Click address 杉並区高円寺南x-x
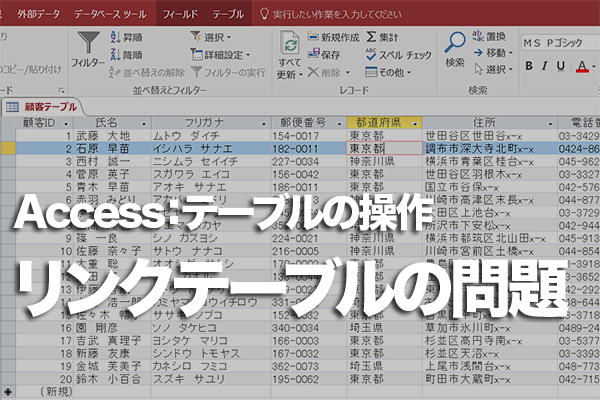Screen dimensions: 600x400 click(490, 341)
